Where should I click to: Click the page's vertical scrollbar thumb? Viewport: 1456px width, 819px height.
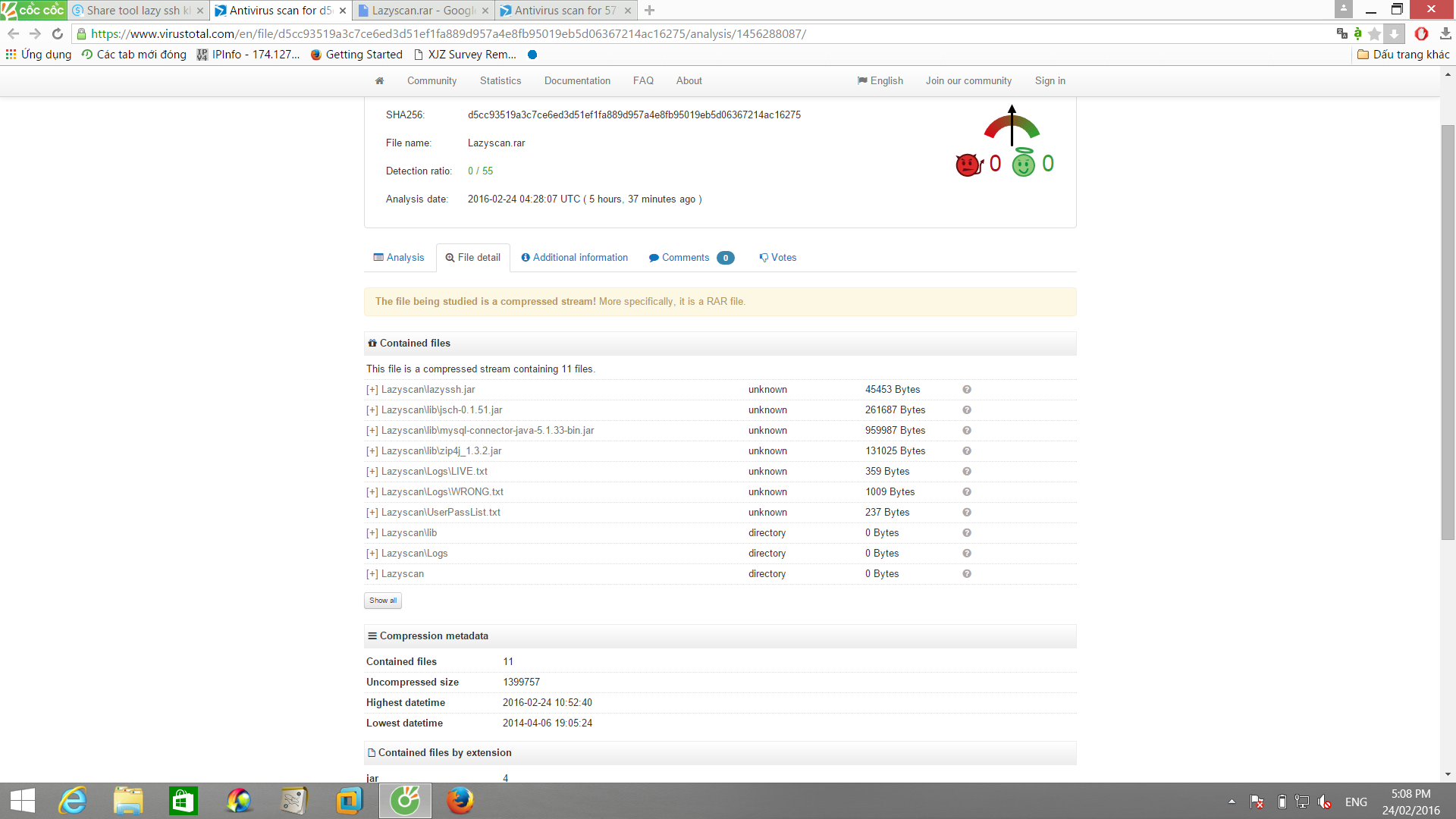click(1448, 332)
